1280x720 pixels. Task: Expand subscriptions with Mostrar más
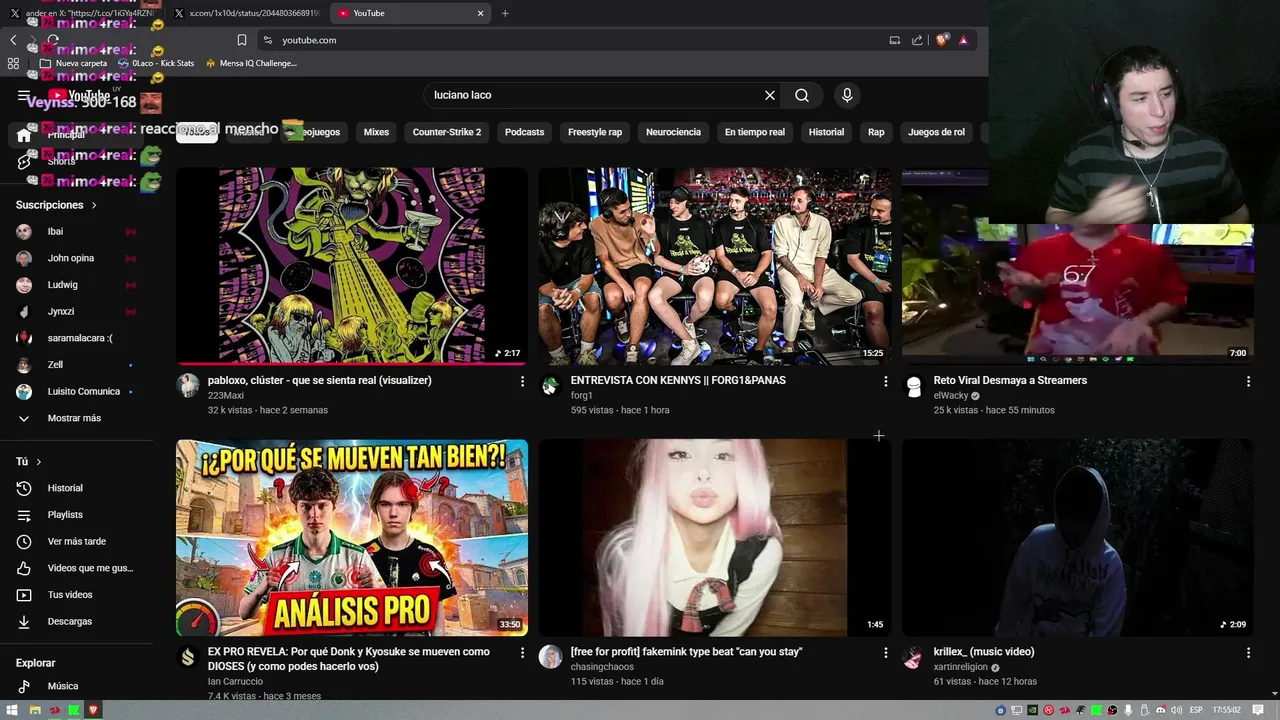[x=74, y=418]
